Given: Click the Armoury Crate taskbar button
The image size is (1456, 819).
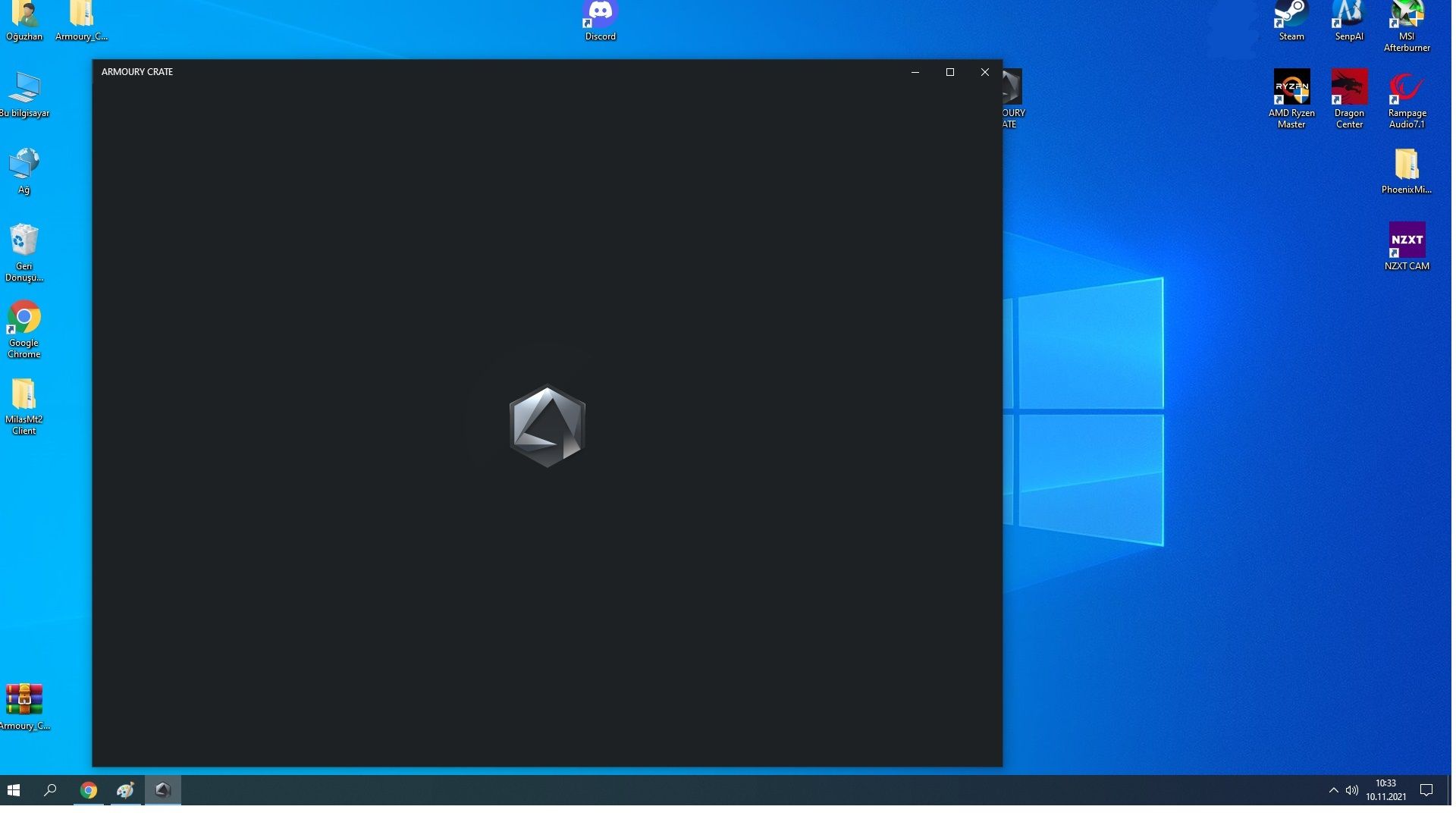Looking at the screenshot, I should [162, 790].
